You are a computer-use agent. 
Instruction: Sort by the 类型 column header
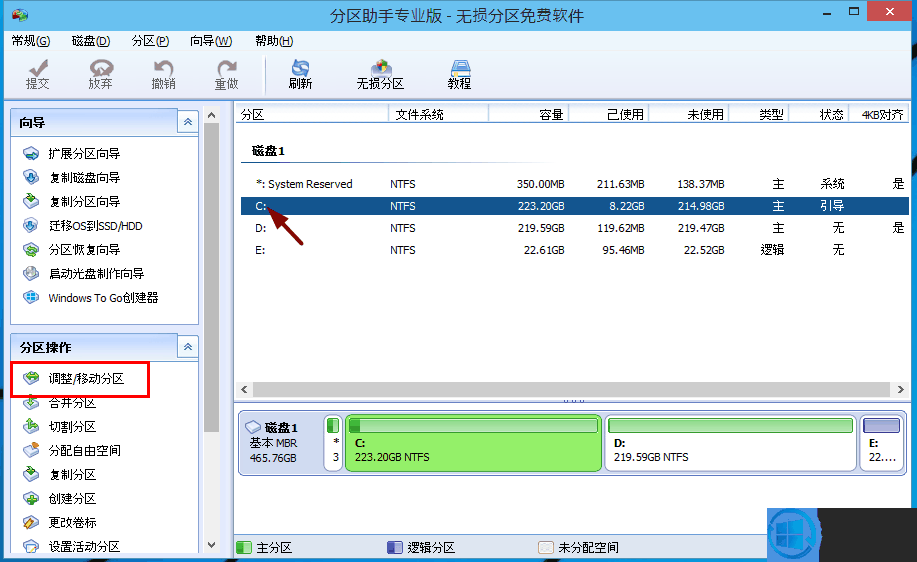pos(759,115)
